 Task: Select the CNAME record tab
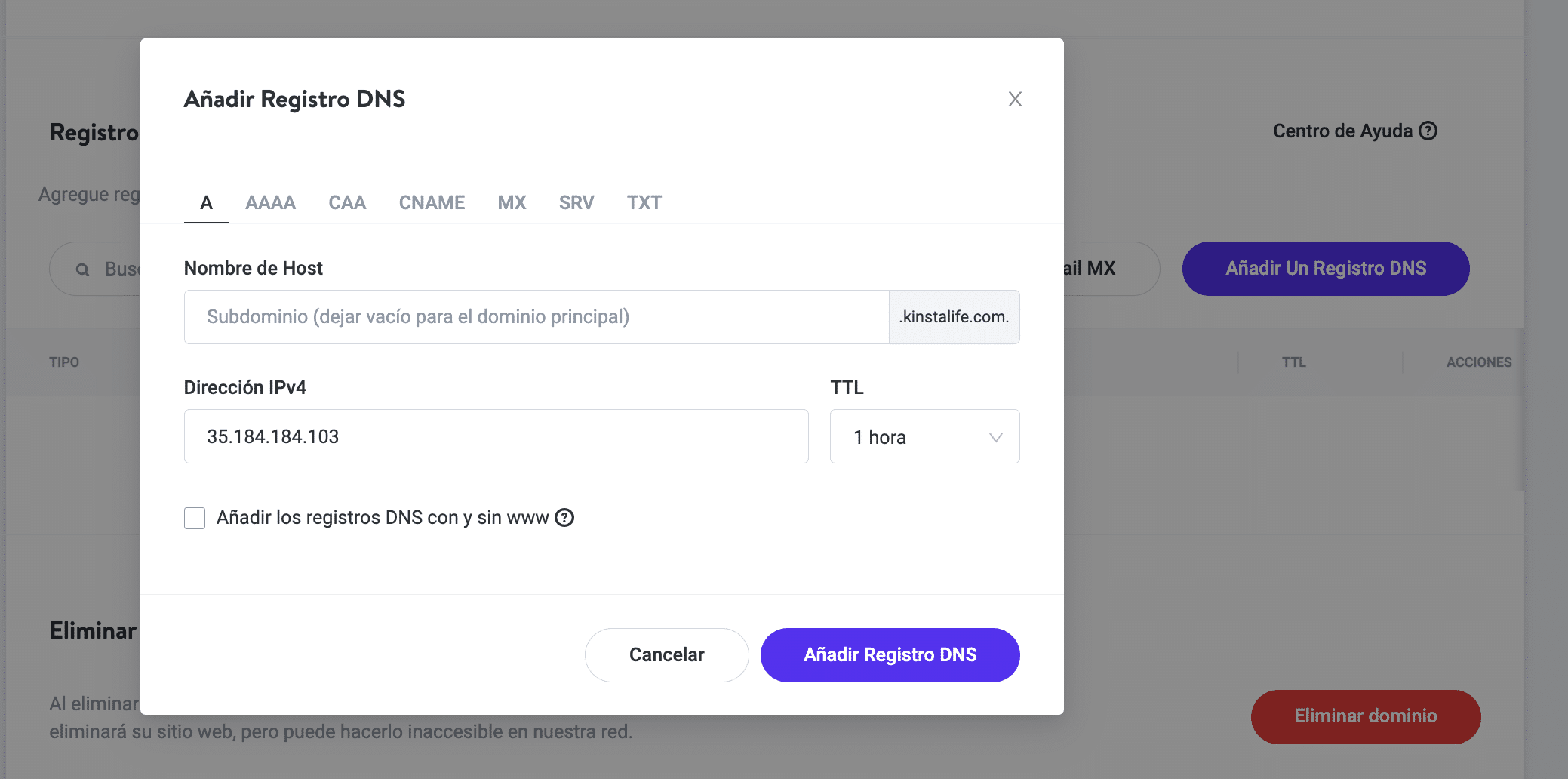[x=432, y=202]
